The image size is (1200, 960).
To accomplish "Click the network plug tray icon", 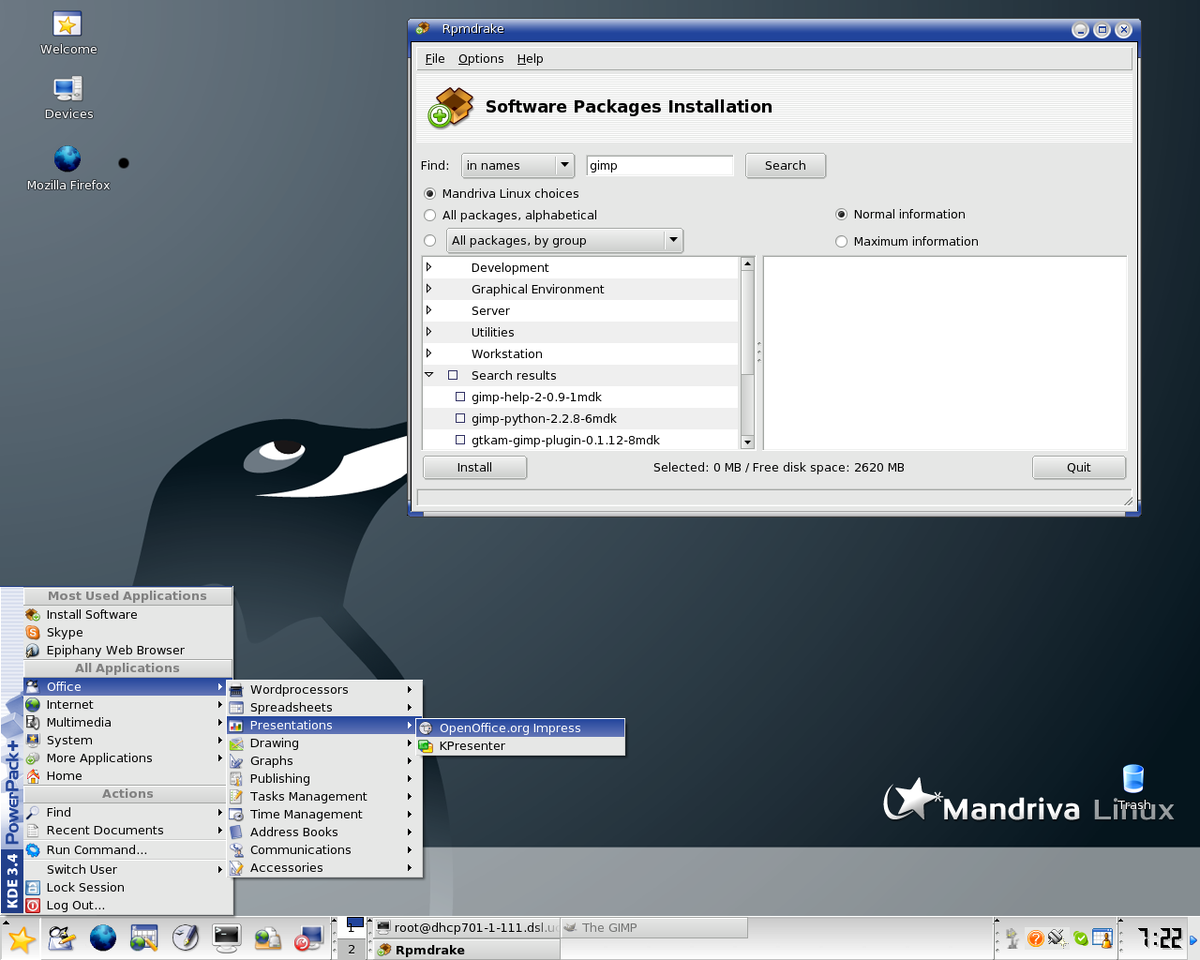I will coord(1058,938).
